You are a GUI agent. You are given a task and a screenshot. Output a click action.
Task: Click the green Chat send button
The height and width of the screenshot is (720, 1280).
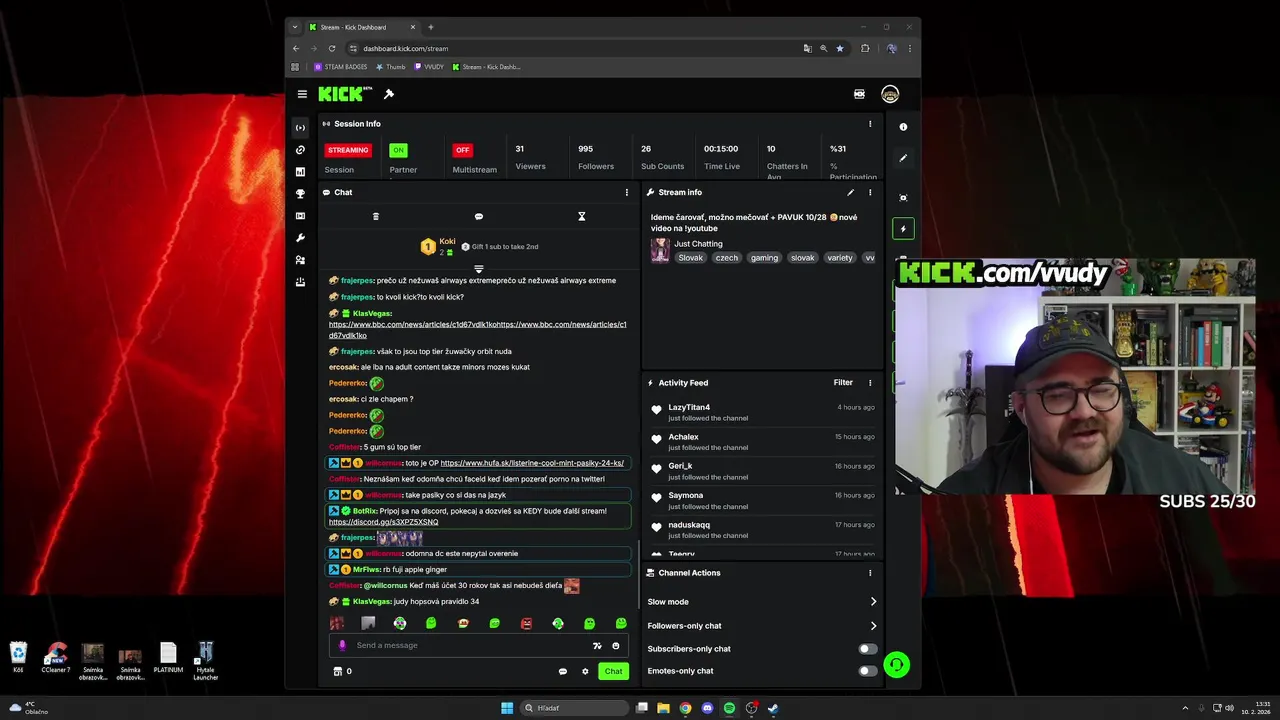(613, 671)
